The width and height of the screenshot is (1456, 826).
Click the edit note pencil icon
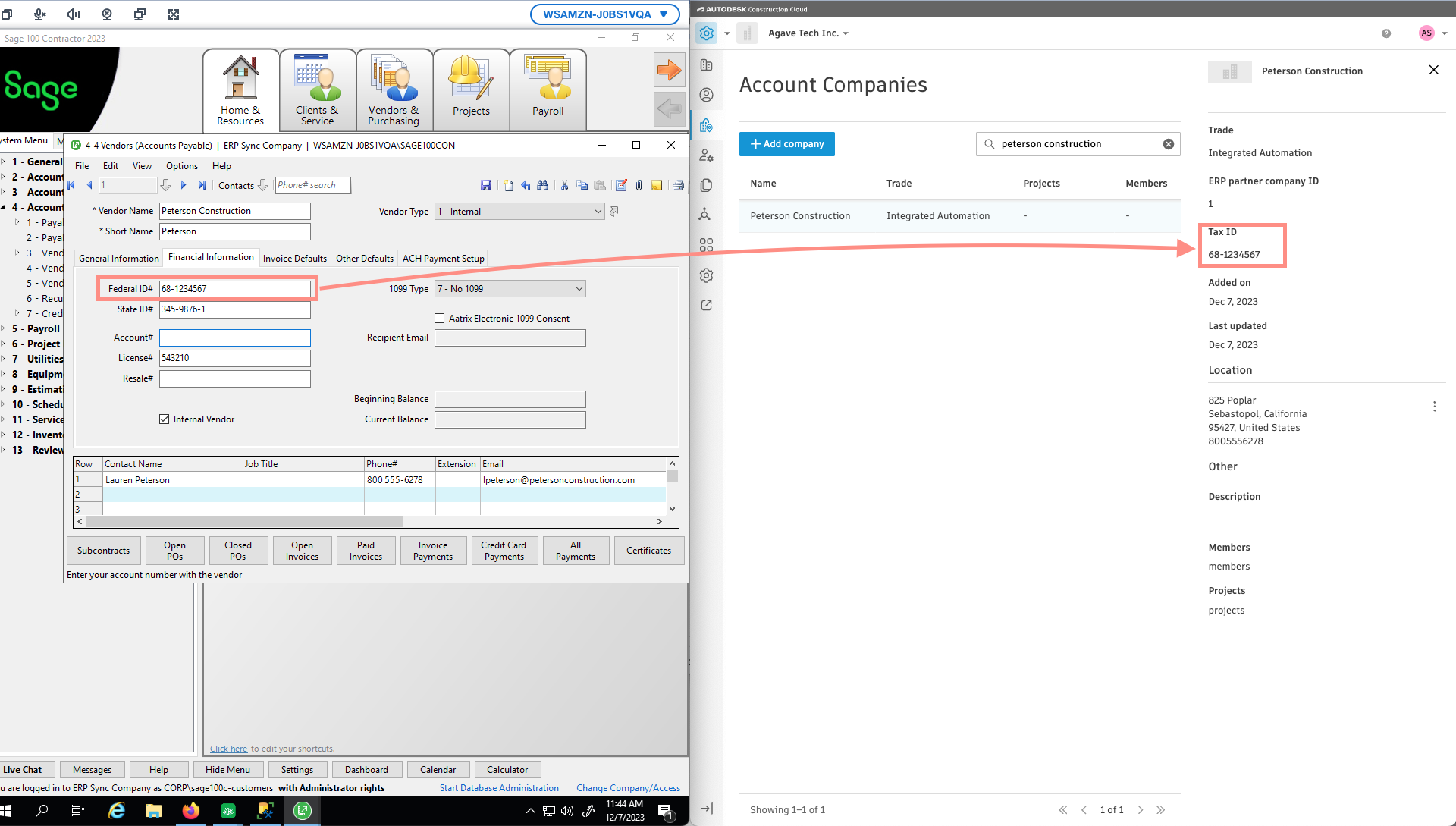[x=621, y=185]
